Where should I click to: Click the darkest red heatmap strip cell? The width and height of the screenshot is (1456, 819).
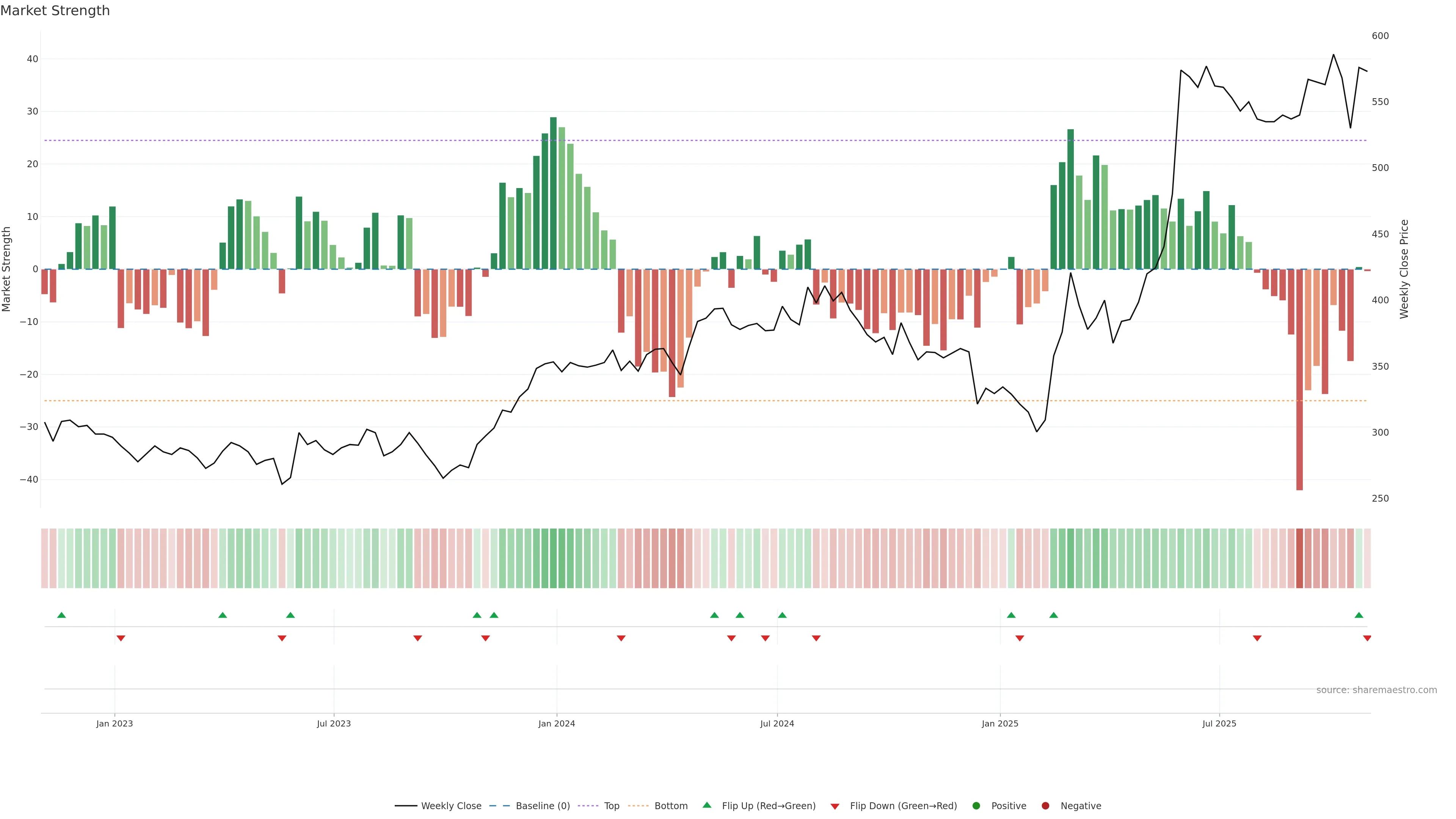click(1299, 559)
